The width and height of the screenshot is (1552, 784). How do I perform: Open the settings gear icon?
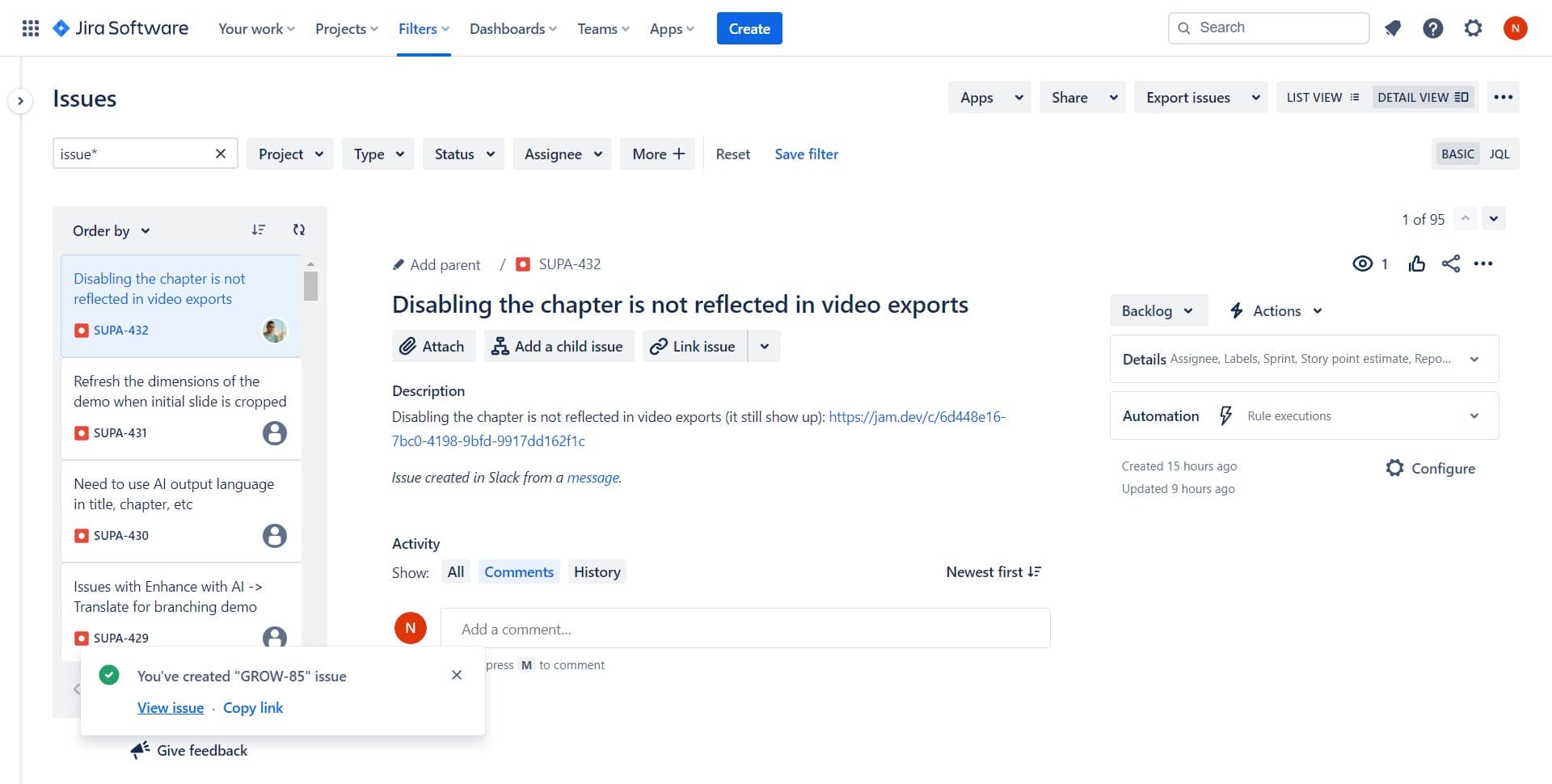coord(1473,28)
